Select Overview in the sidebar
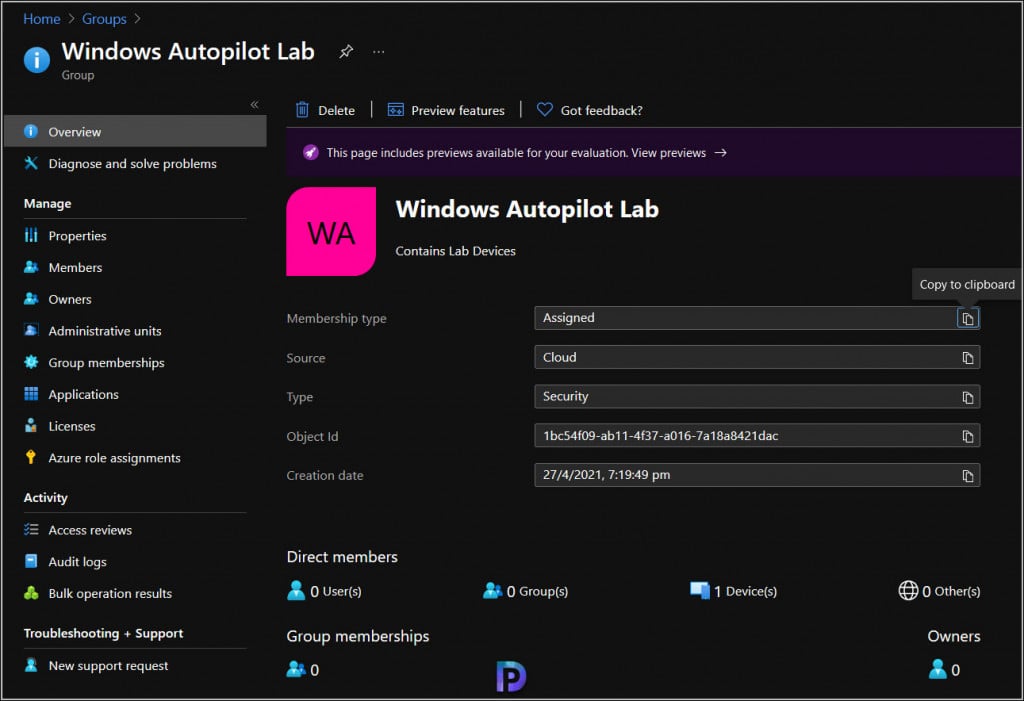Viewport: 1024px width, 701px height. [x=135, y=131]
